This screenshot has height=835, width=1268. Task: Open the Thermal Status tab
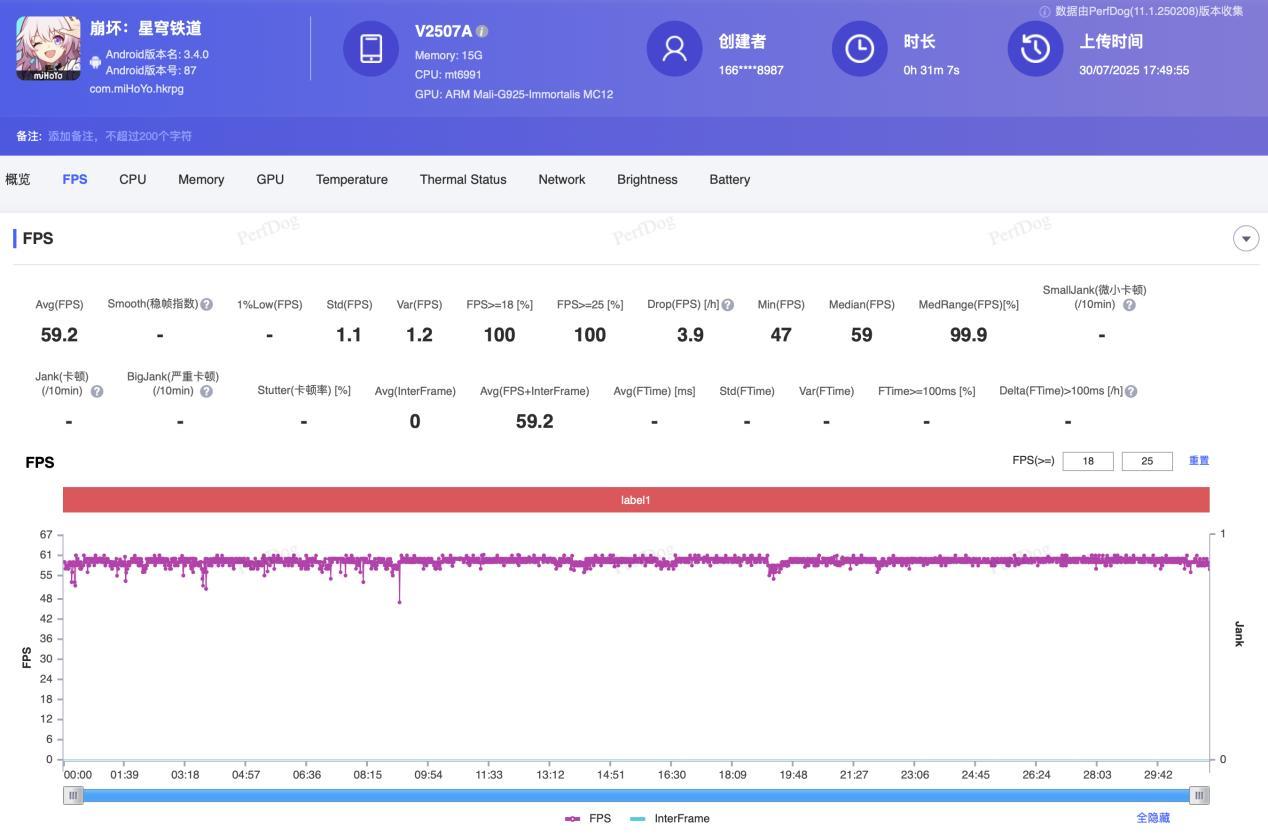pos(463,180)
